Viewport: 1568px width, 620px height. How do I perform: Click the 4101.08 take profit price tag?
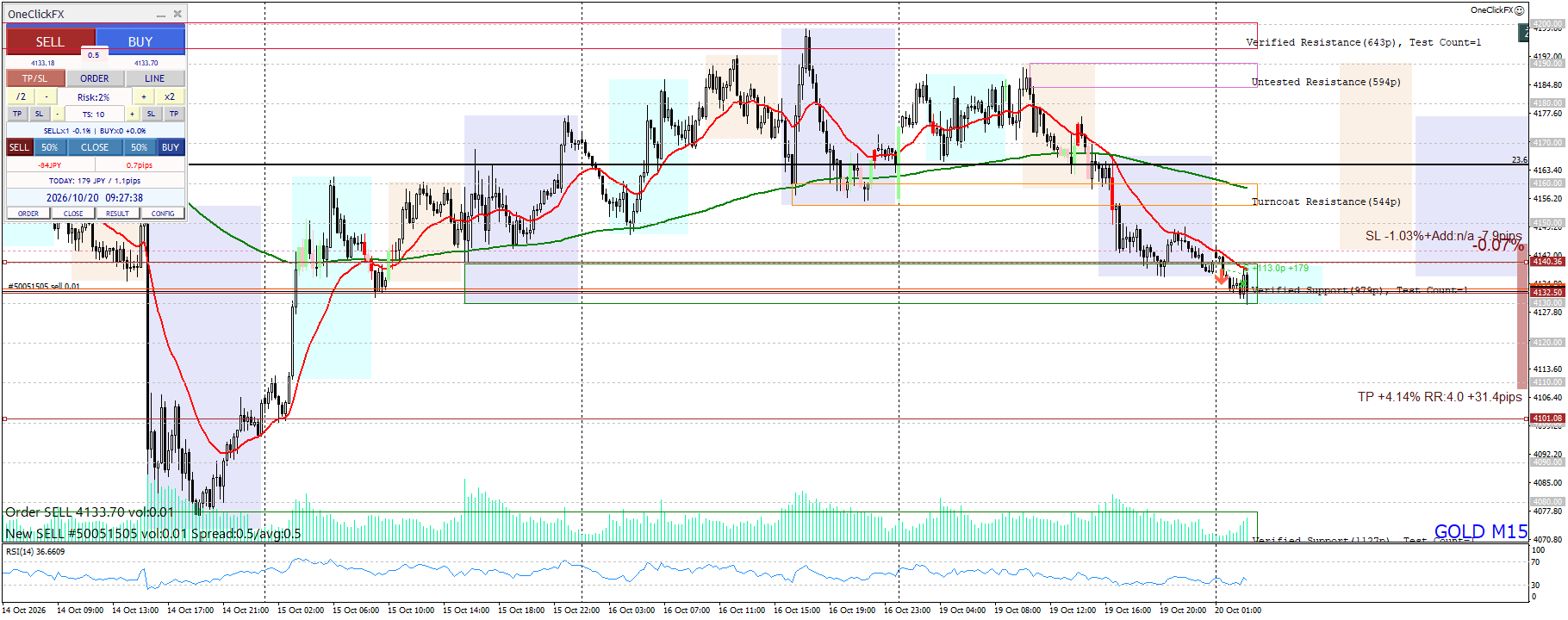coord(1547,418)
